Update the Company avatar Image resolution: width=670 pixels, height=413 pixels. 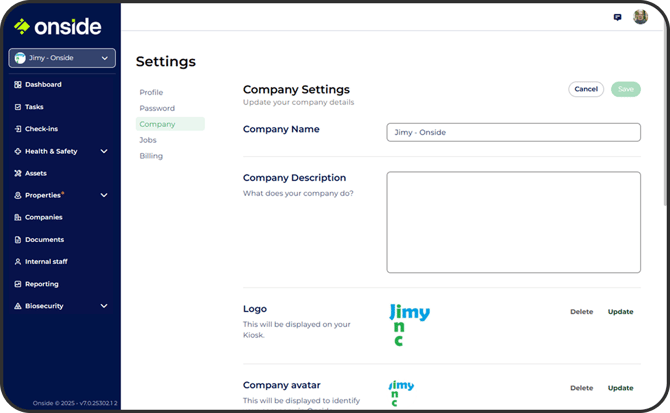point(620,388)
